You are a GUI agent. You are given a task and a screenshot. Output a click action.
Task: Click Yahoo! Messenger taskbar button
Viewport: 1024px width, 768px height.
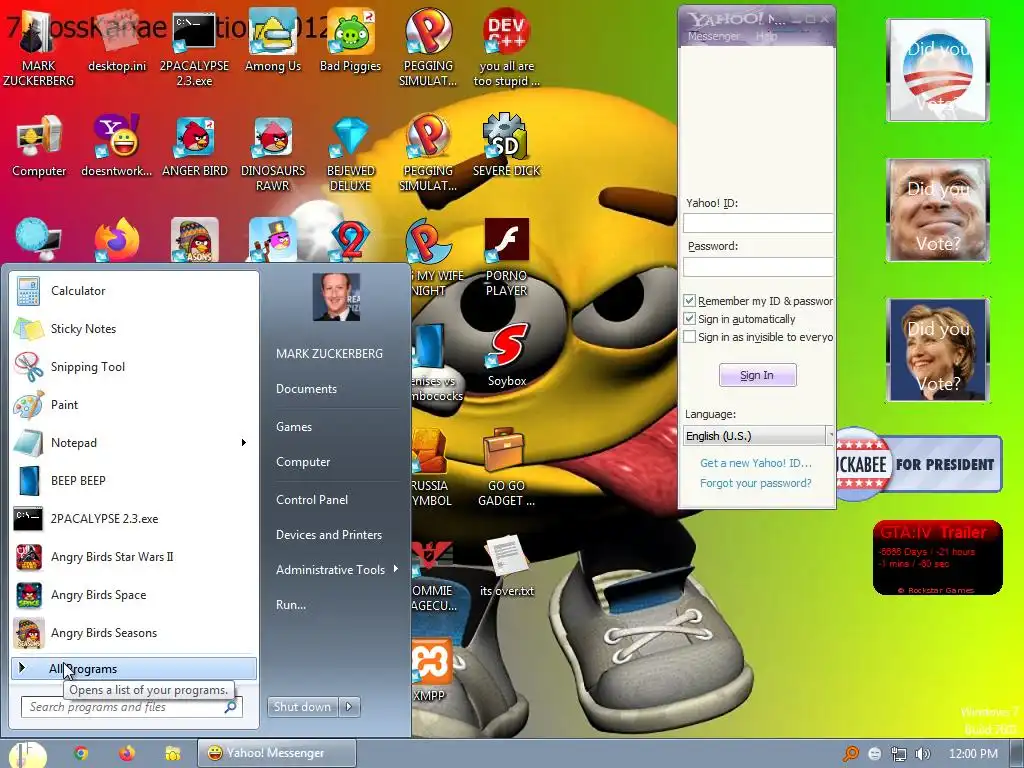277,753
